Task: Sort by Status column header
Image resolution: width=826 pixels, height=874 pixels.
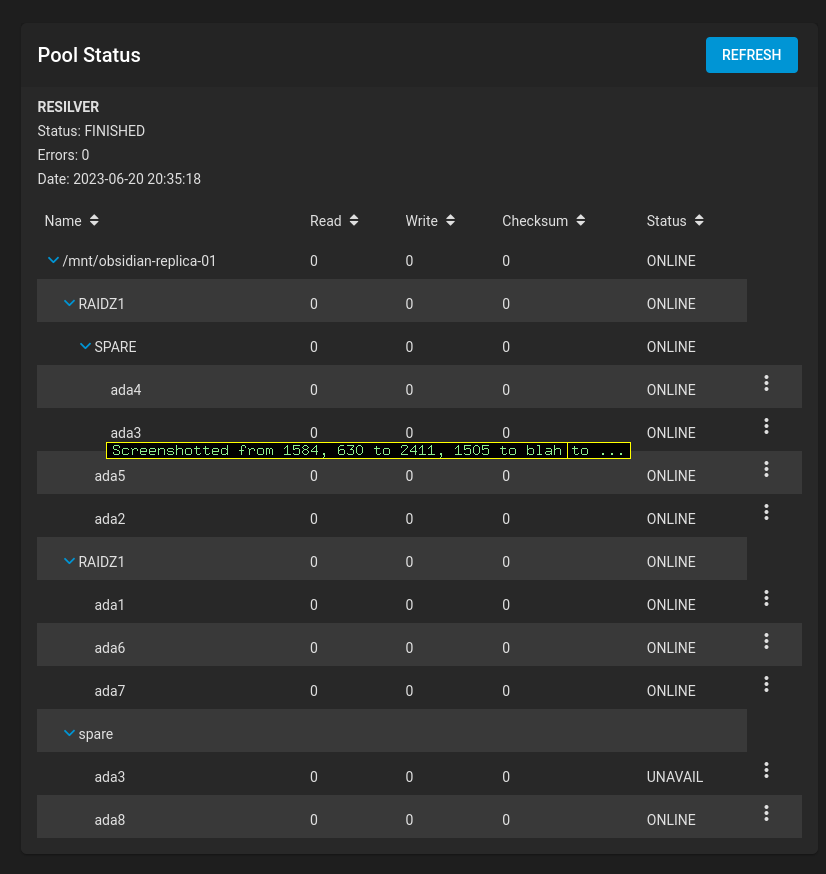Action: (676, 221)
